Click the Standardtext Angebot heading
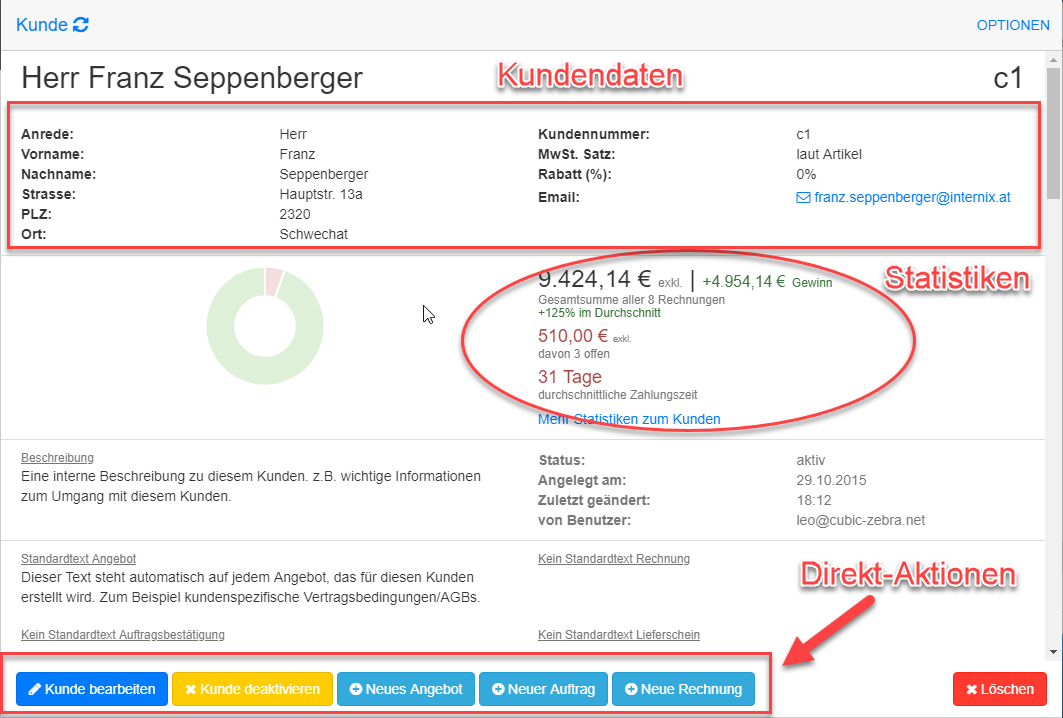This screenshot has width=1063, height=718. 78,559
